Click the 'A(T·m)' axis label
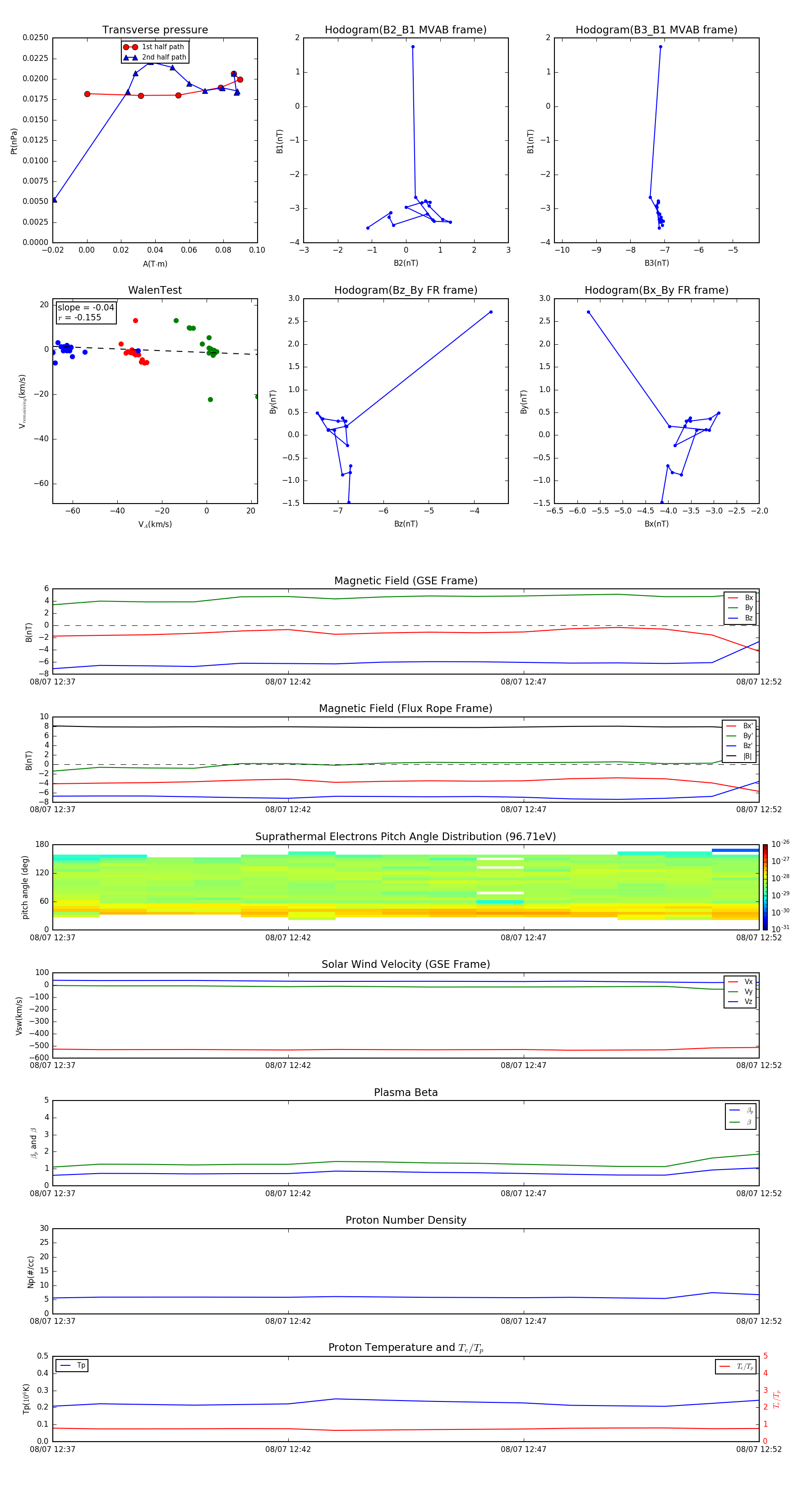Screen dimensions: 812x1489 [155, 264]
